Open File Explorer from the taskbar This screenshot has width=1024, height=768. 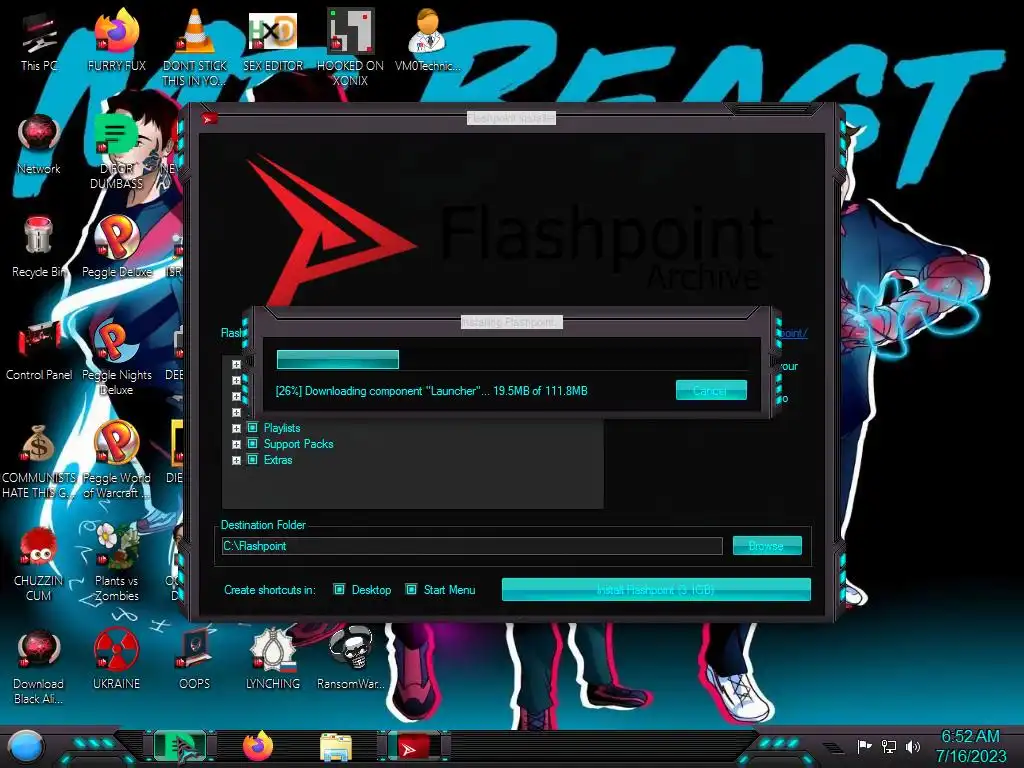click(336, 748)
